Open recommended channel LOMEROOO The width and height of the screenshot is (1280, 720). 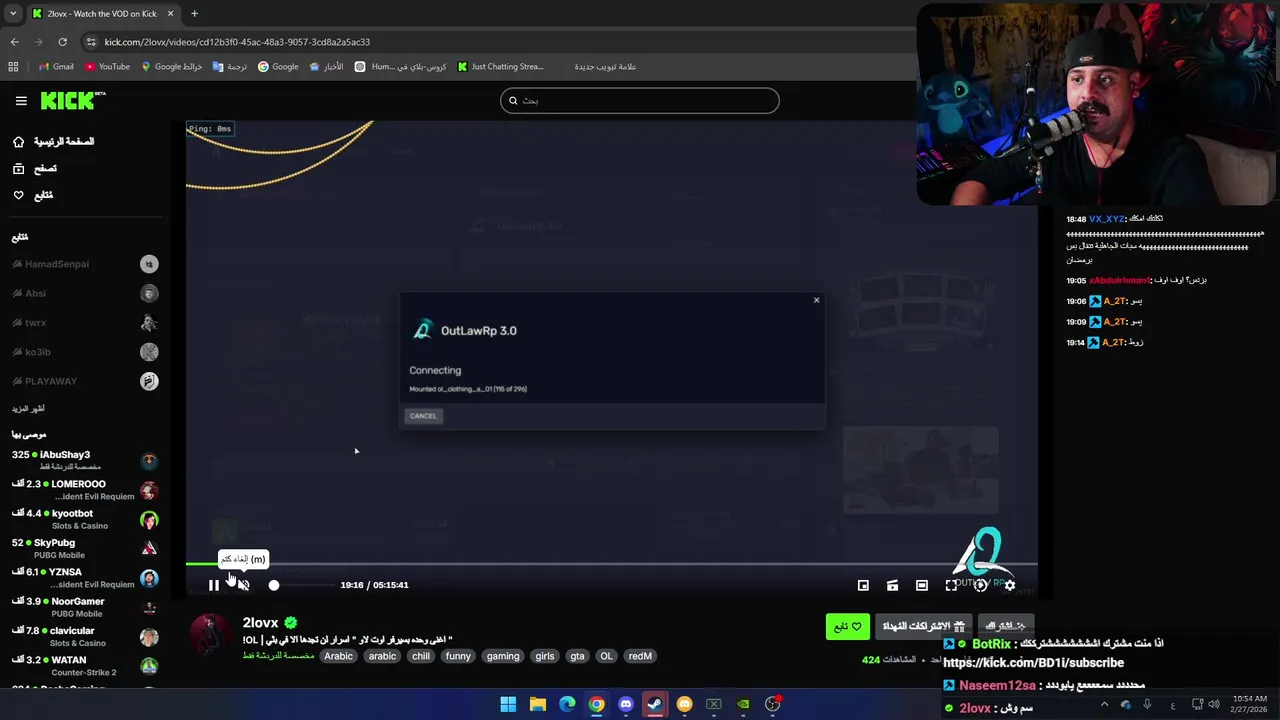[85, 490]
